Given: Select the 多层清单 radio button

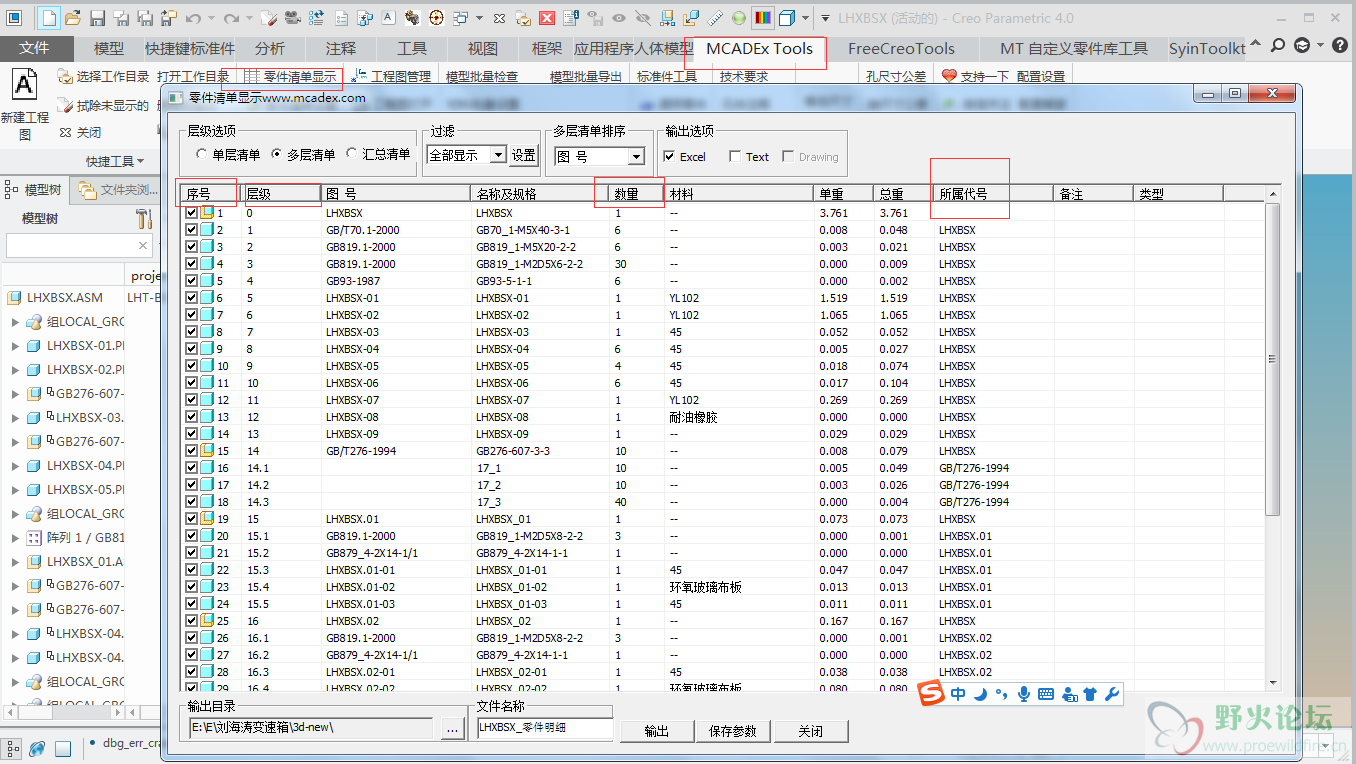Looking at the screenshot, I should pos(278,155).
